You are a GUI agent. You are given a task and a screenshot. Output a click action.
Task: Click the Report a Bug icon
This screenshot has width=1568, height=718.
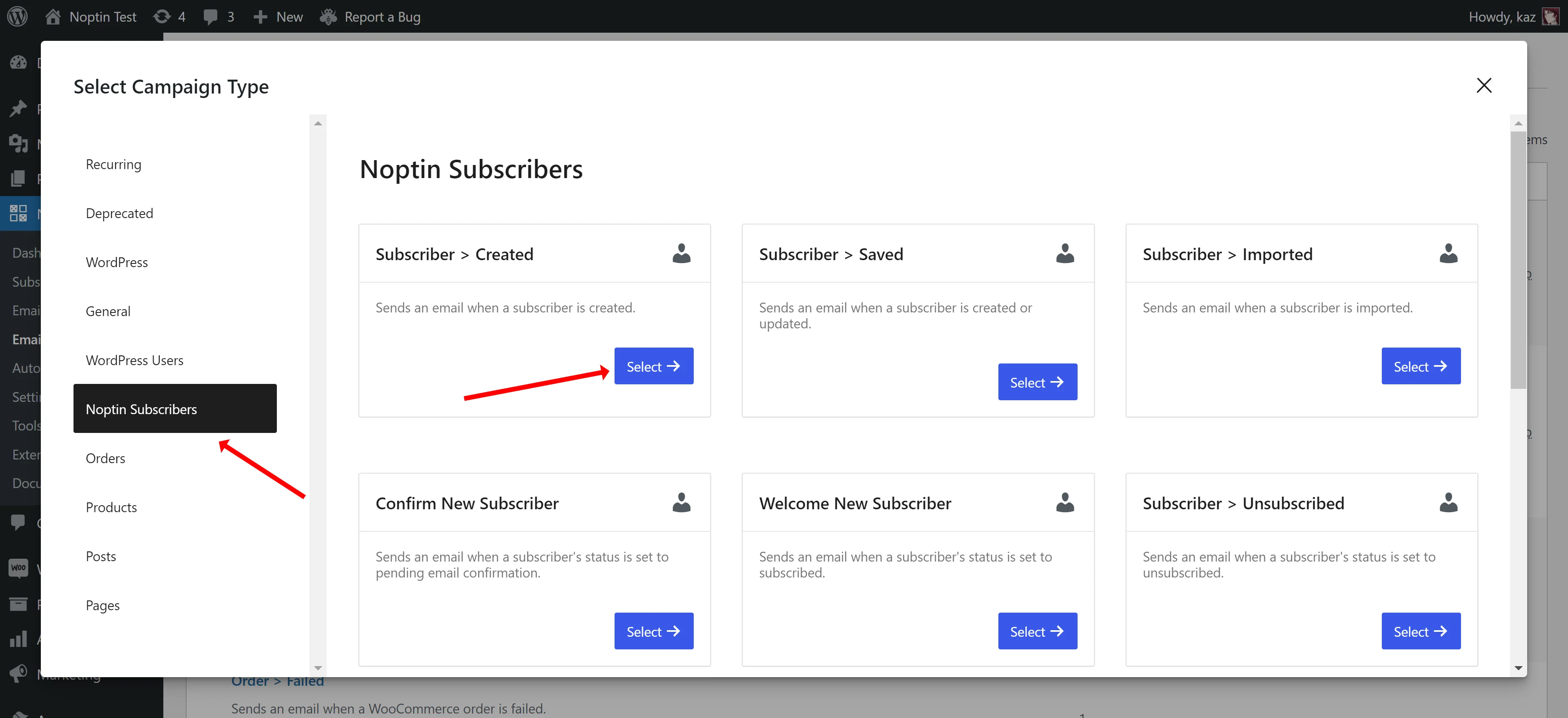coord(328,16)
